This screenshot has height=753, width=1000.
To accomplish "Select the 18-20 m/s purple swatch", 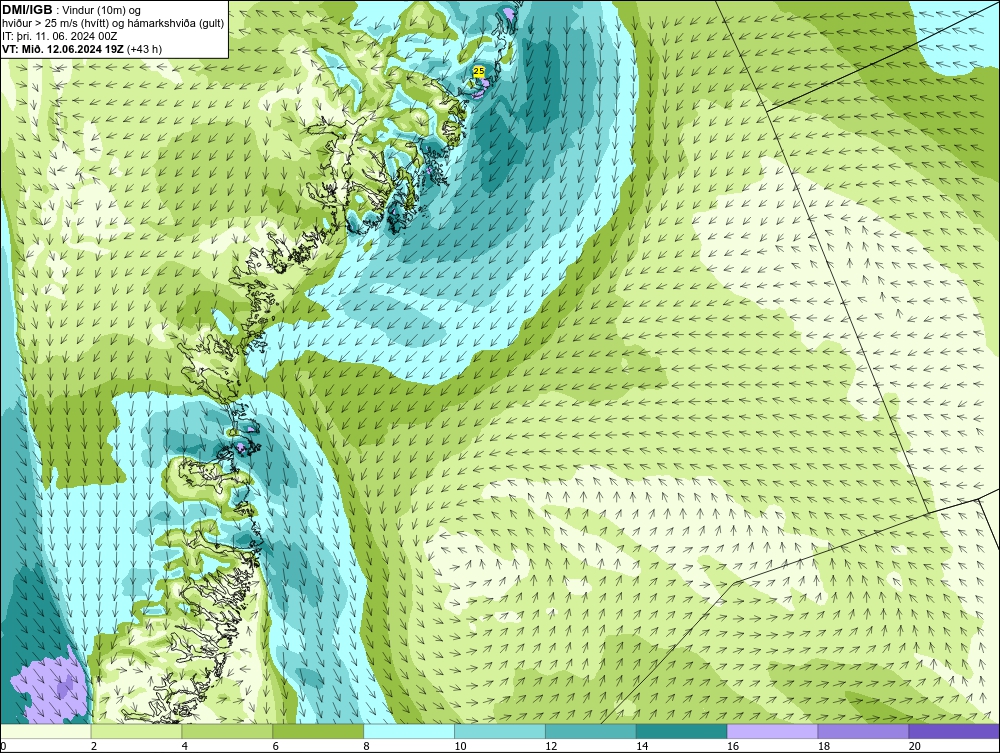I will tap(864, 731).
